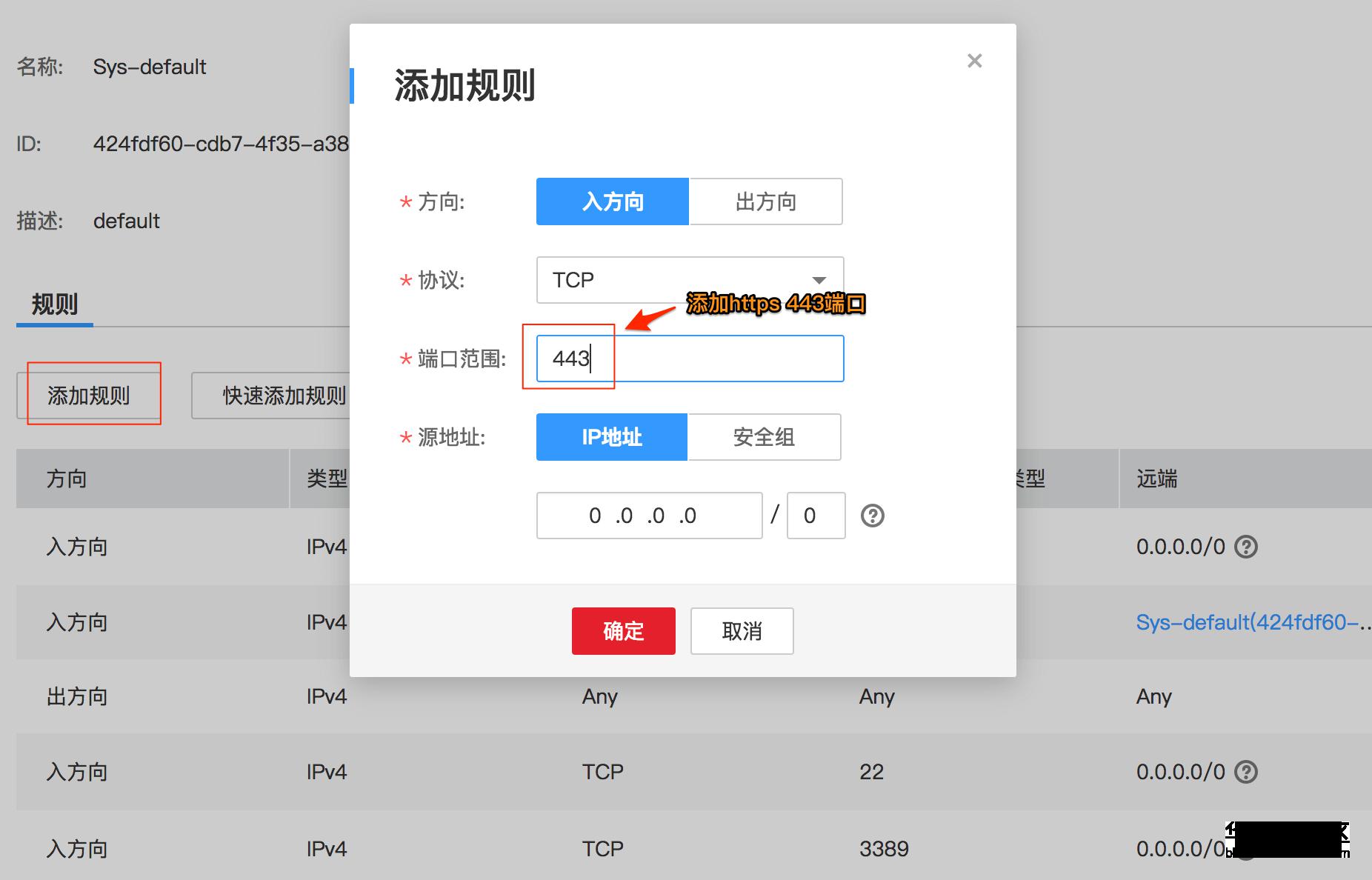
Task: Open the help icon beside the mask field
Action: tap(873, 516)
